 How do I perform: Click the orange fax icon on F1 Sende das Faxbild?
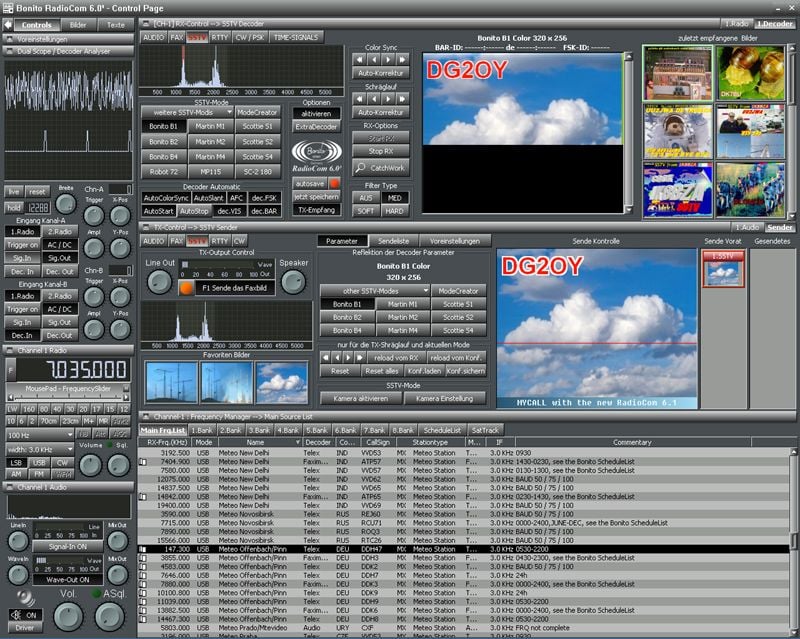click(x=186, y=287)
